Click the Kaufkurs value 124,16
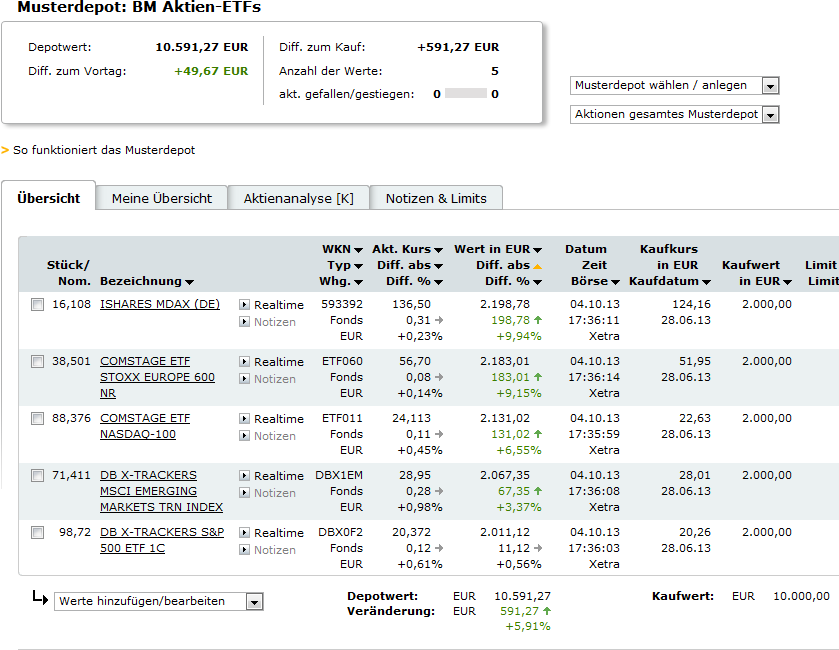The image size is (839, 650). 691,304
